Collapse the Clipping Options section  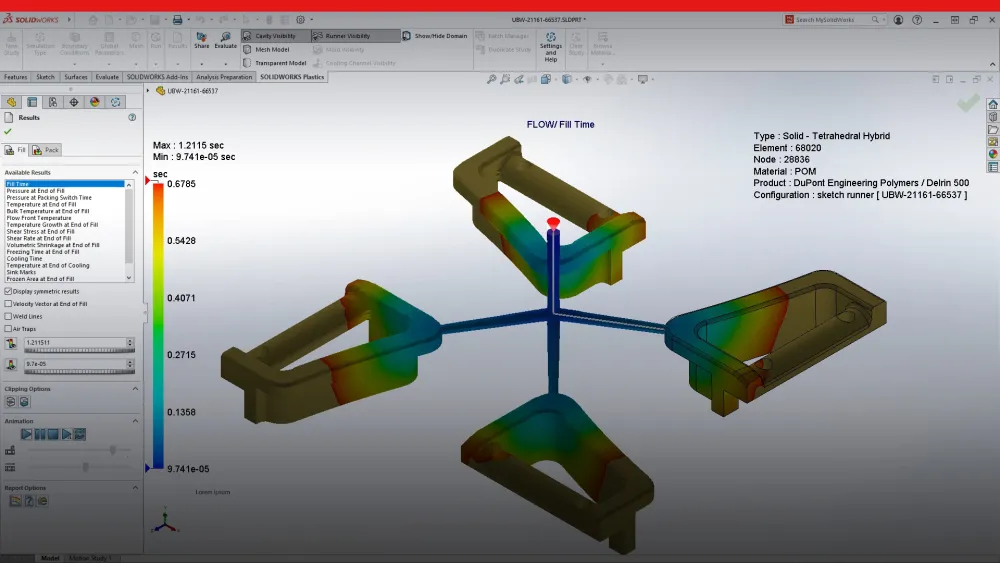135,388
